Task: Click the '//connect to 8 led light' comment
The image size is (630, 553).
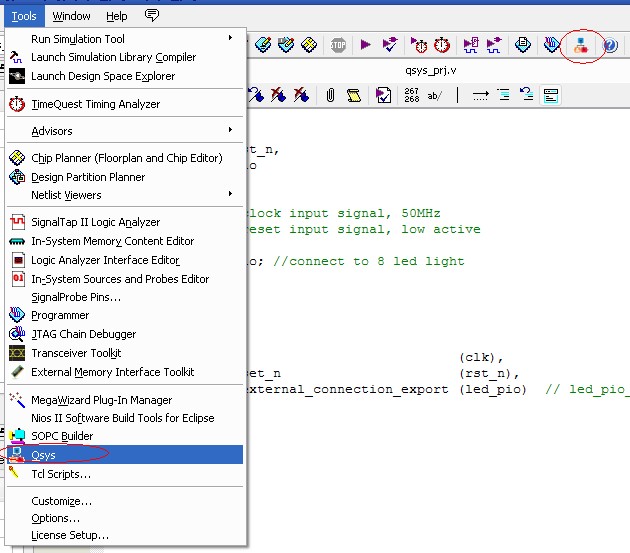Action: click(369, 262)
